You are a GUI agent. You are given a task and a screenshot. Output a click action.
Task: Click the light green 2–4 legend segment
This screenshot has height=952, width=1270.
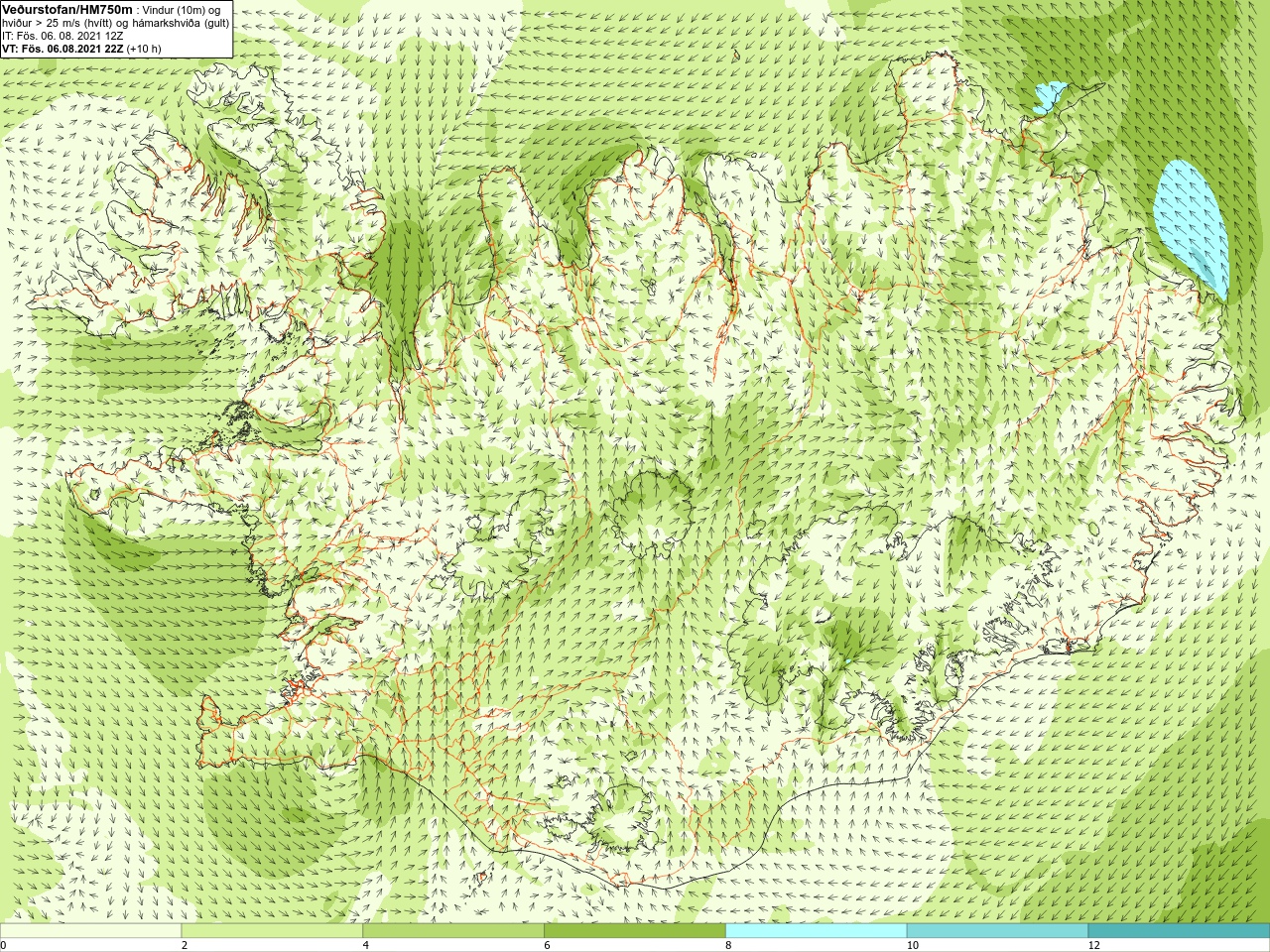272,931
